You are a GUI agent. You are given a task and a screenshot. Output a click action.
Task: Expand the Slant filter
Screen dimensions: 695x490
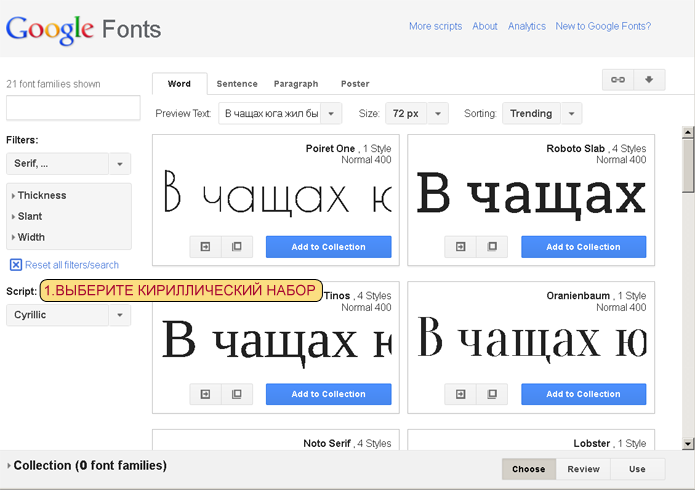point(27,216)
